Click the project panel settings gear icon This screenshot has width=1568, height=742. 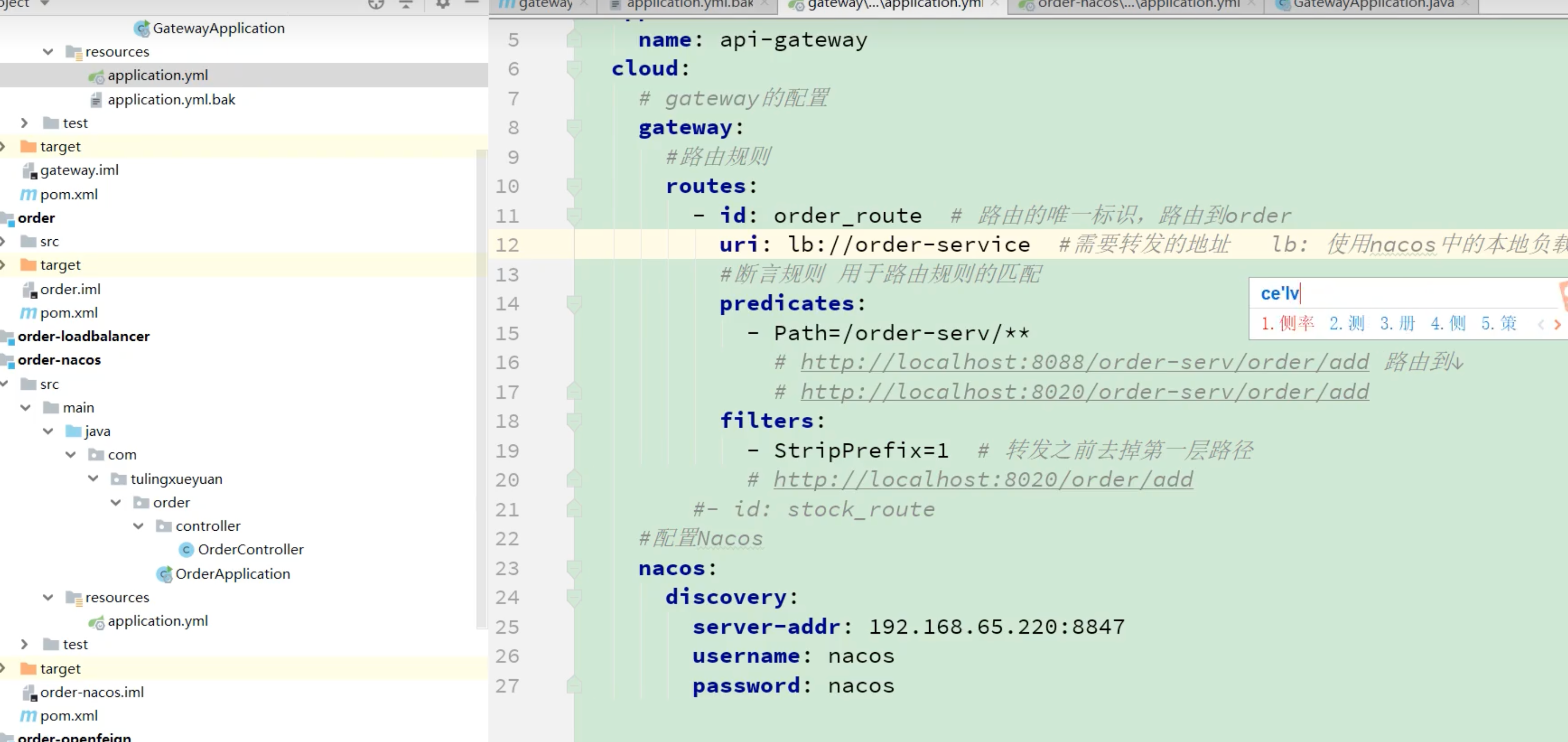[x=442, y=4]
